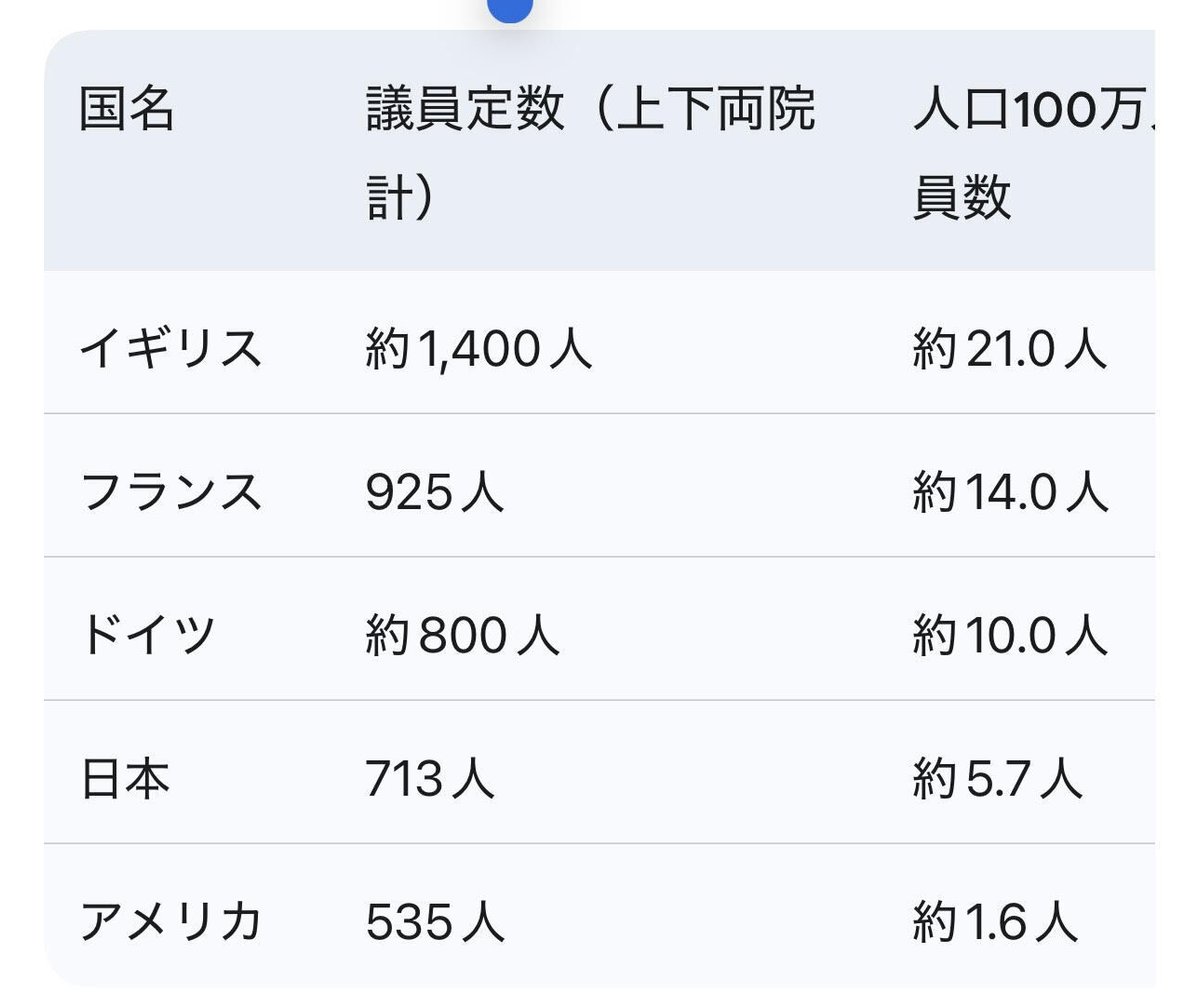Image resolution: width=1200 pixels, height=1007 pixels.
Task: Select the イギリス country cell
Action: pyautogui.click(x=170, y=349)
